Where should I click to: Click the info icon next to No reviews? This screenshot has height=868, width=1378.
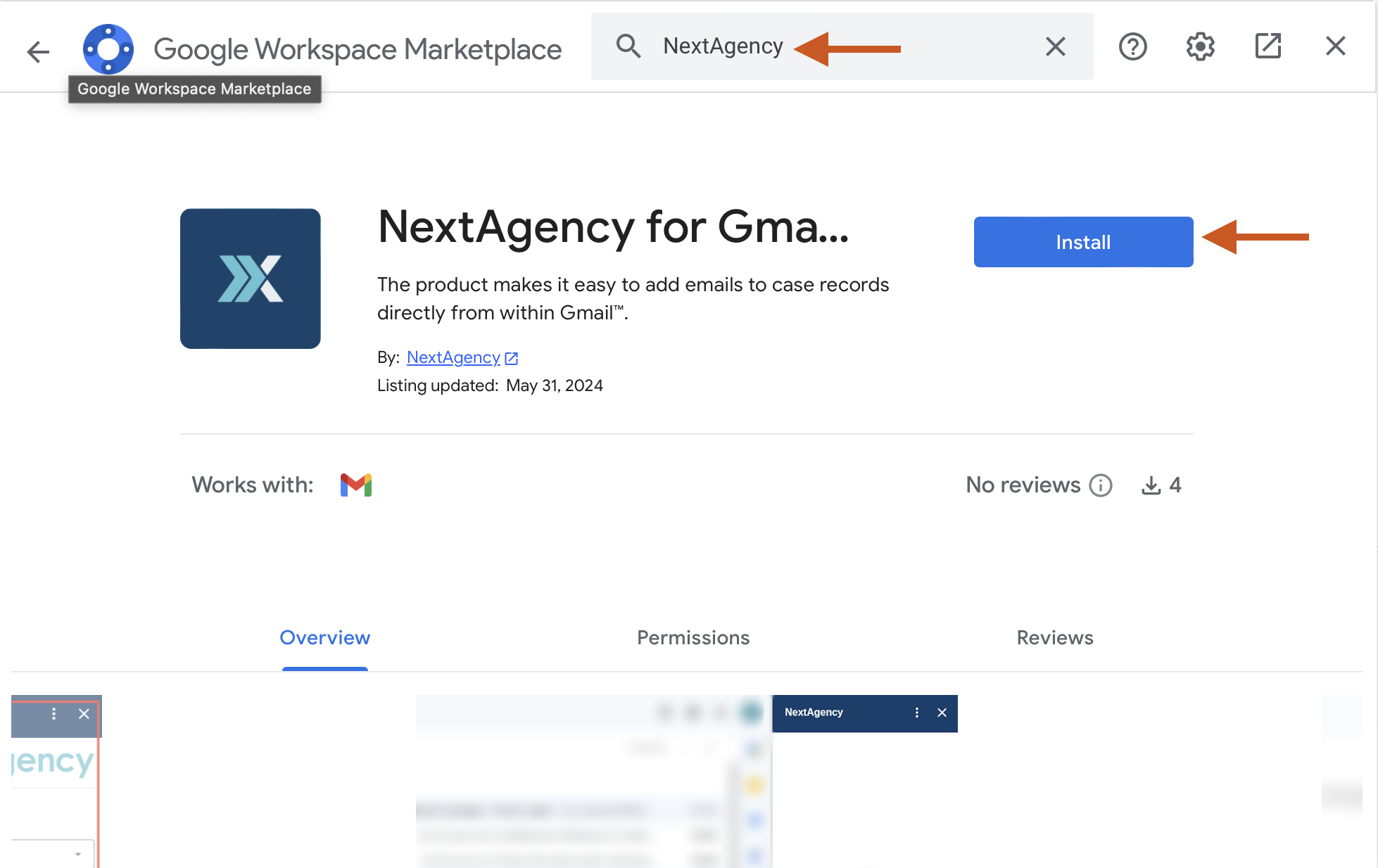[x=1101, y=485]
